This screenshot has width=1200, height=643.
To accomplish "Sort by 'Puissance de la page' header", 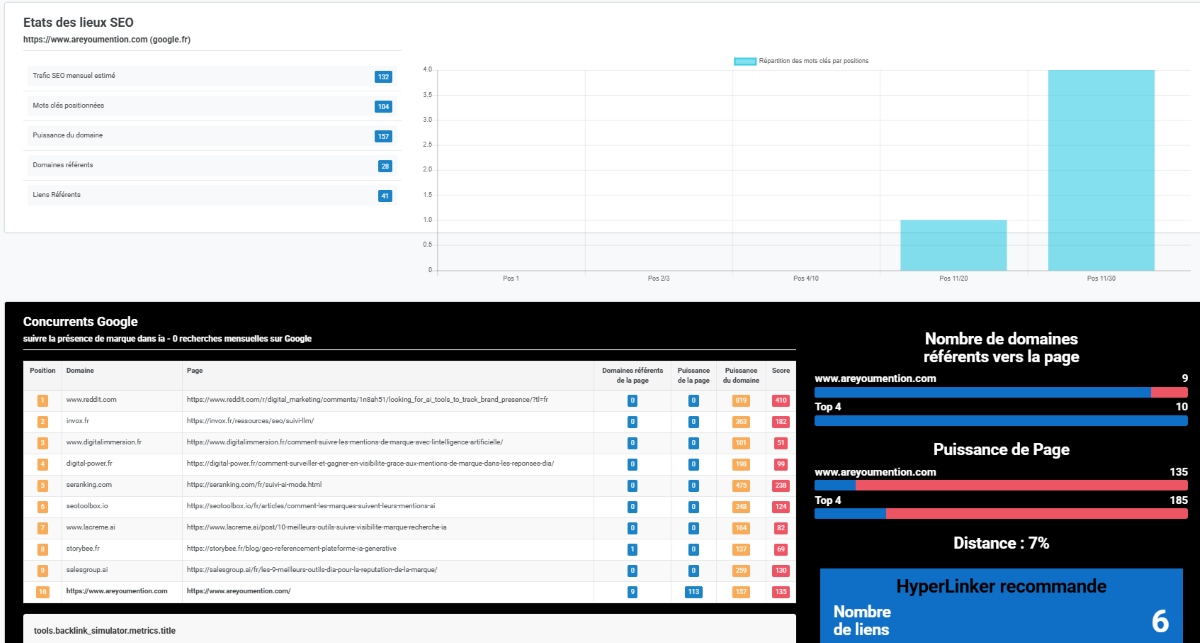I will pyautogui.click(x=693, y=375).
